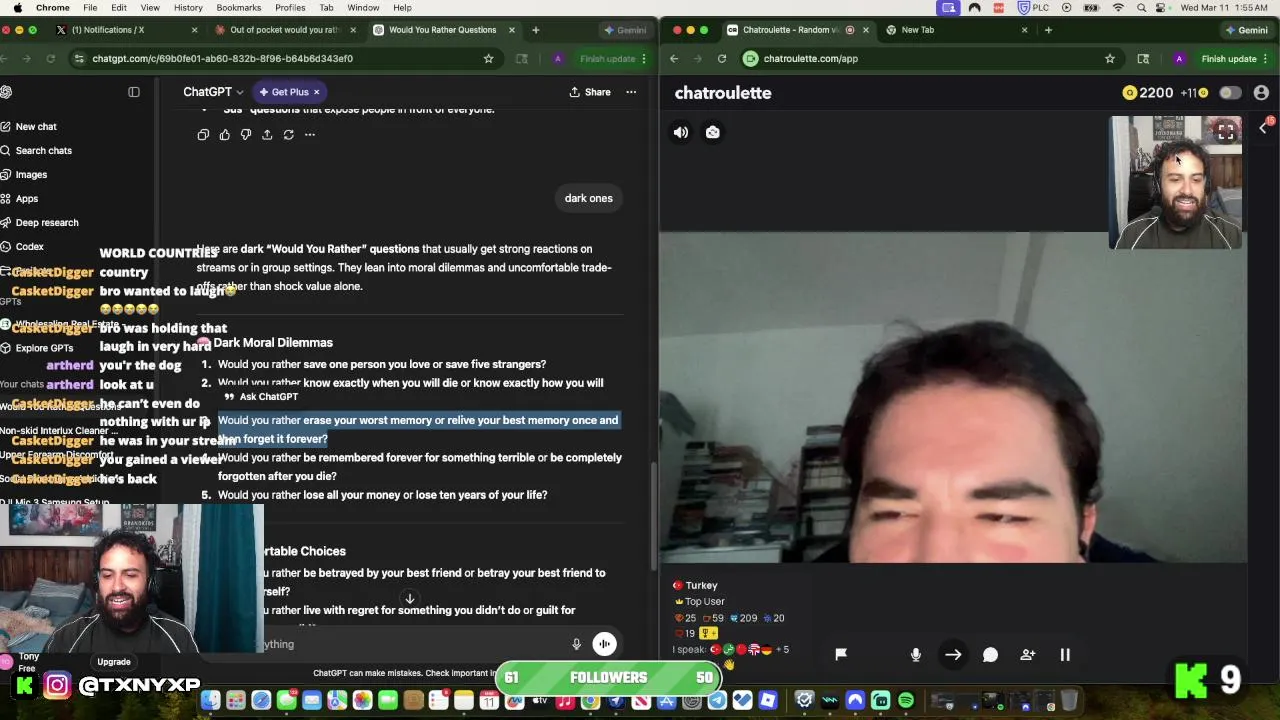
Task: Open Gemini in the right Chrome window
Action: (1246, 30)
